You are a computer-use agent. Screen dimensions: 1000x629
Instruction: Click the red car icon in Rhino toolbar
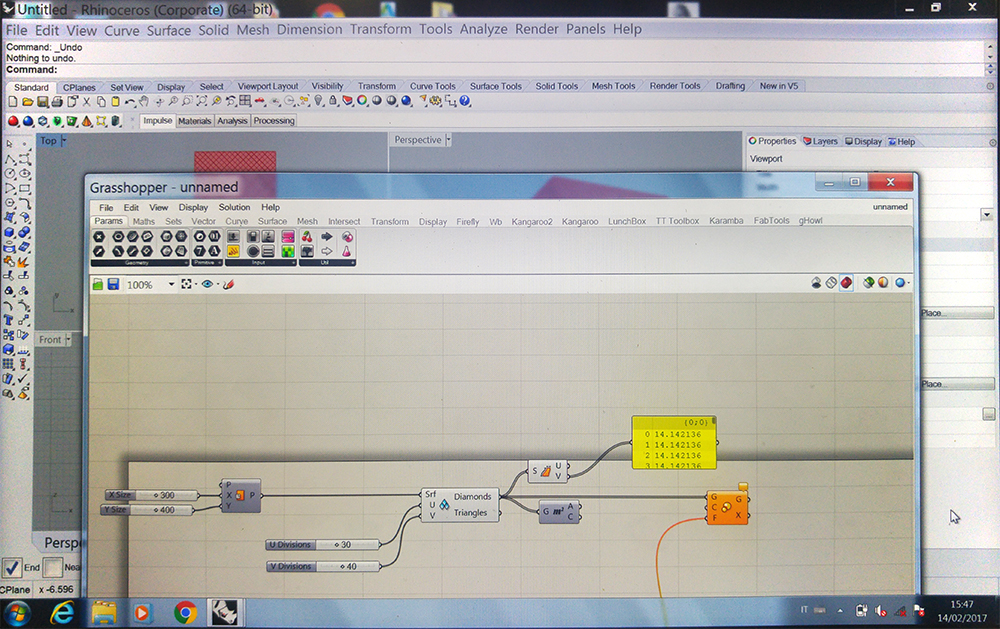[260, 101]
